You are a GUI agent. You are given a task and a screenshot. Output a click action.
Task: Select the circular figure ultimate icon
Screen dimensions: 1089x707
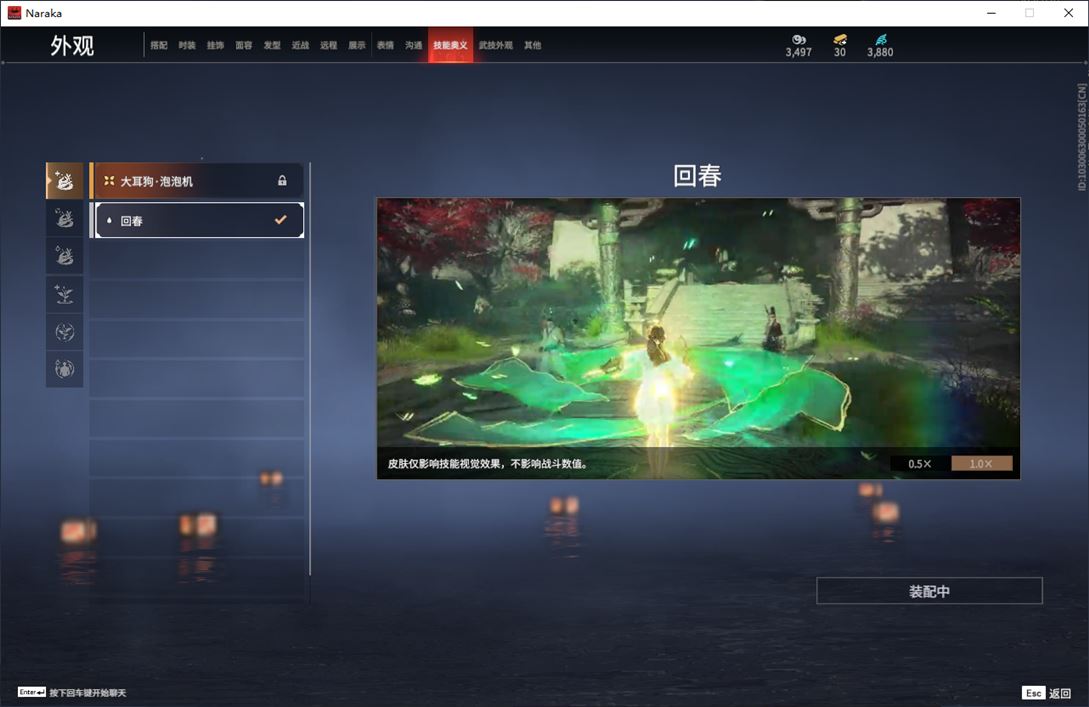click(65, 369)
